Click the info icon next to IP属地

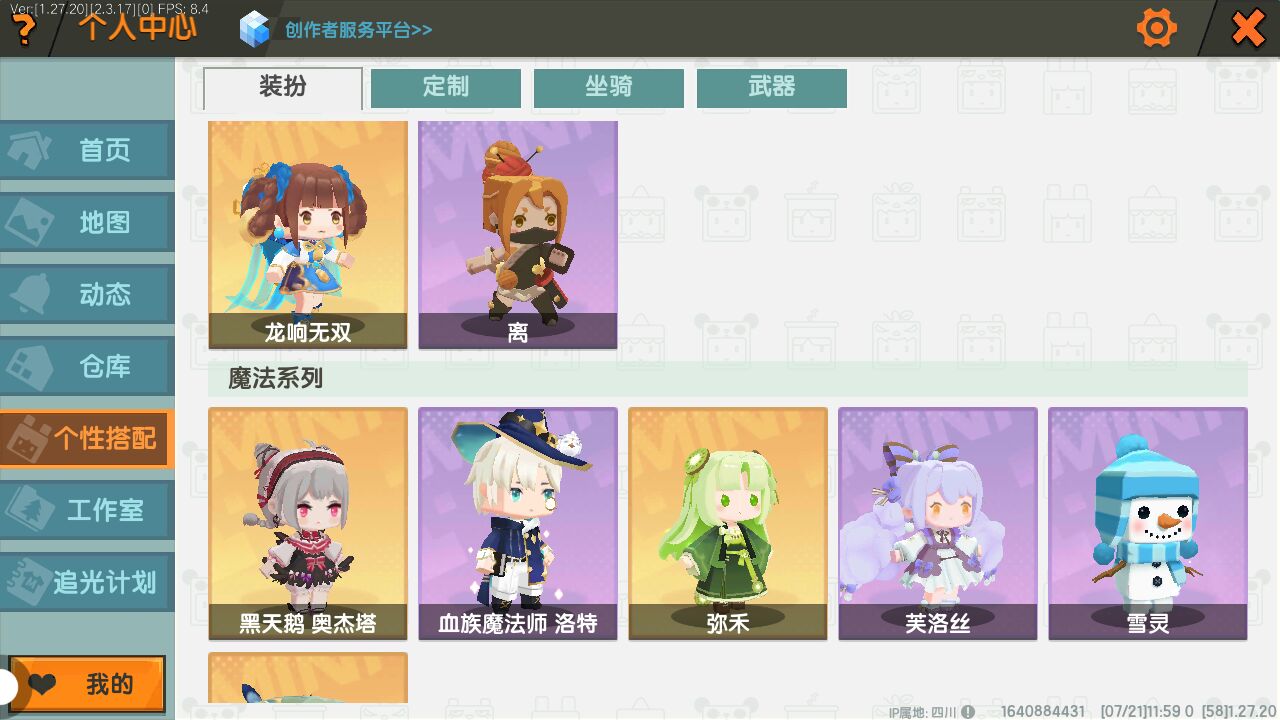[x=968, y=712]
